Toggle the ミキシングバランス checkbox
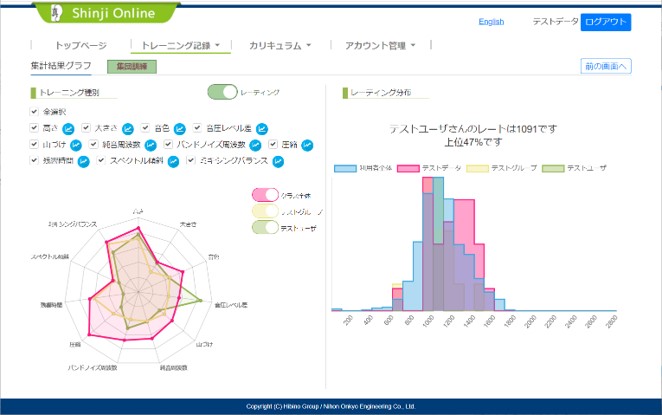 191,160
